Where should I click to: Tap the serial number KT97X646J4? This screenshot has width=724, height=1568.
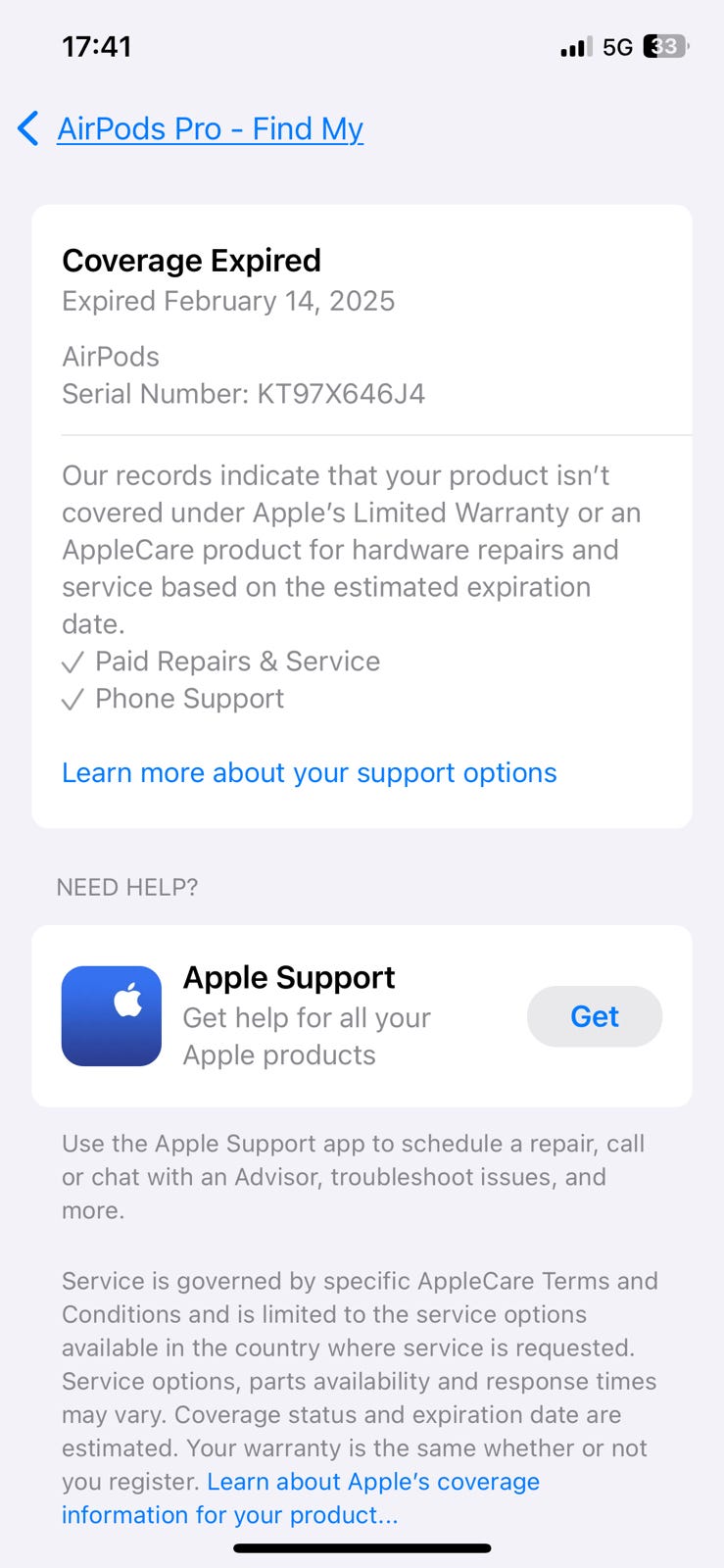[x=341, y=394]
